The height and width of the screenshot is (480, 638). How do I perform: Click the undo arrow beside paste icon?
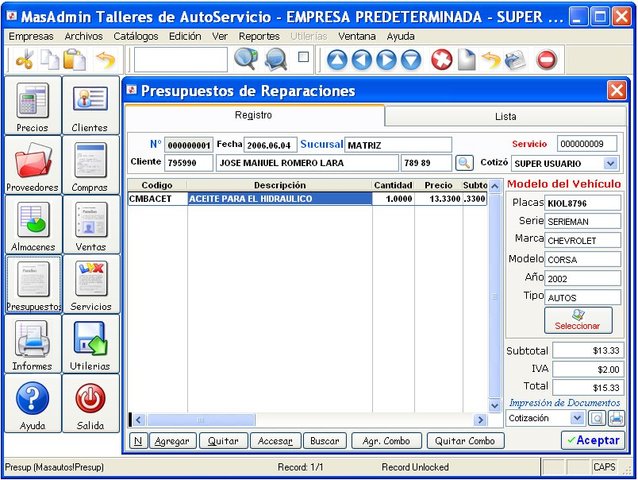[x=105, y=60]
